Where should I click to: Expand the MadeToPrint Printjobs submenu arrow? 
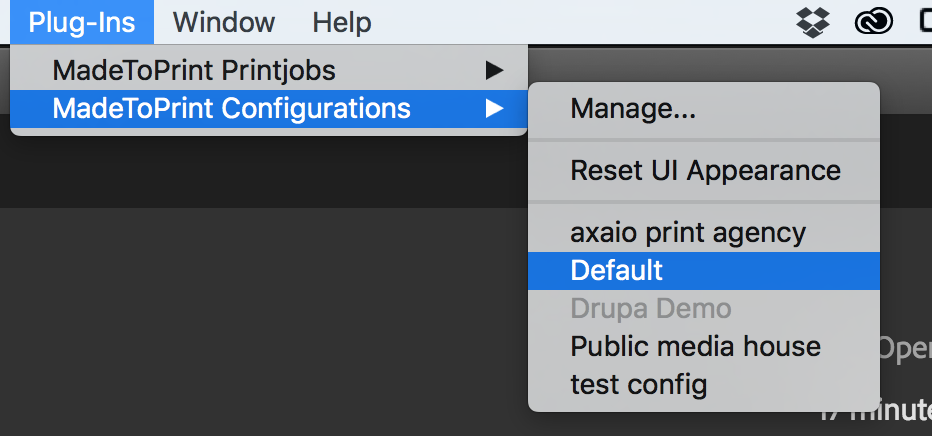coord(494,71)
